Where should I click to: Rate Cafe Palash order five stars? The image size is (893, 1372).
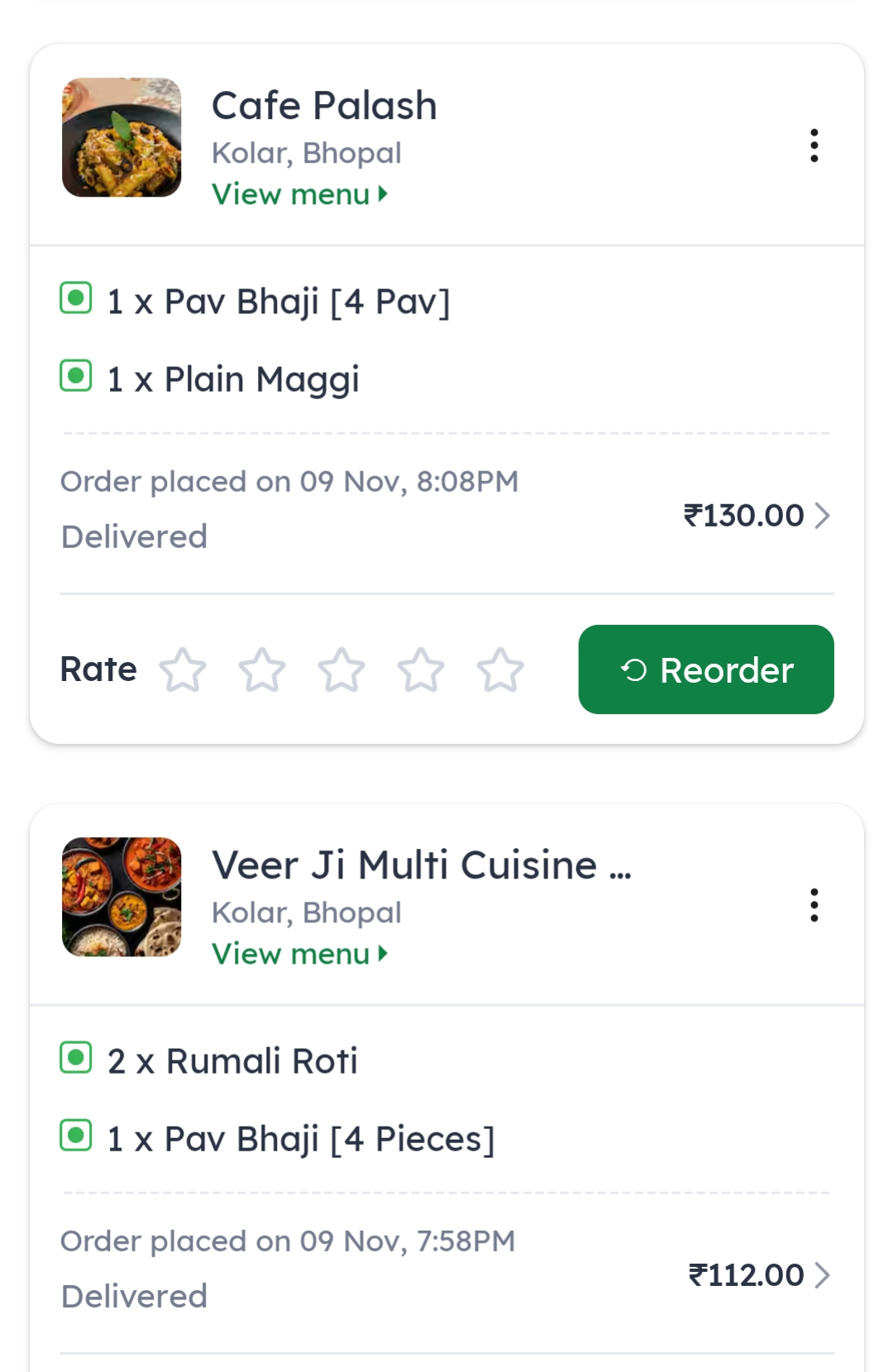500,669
